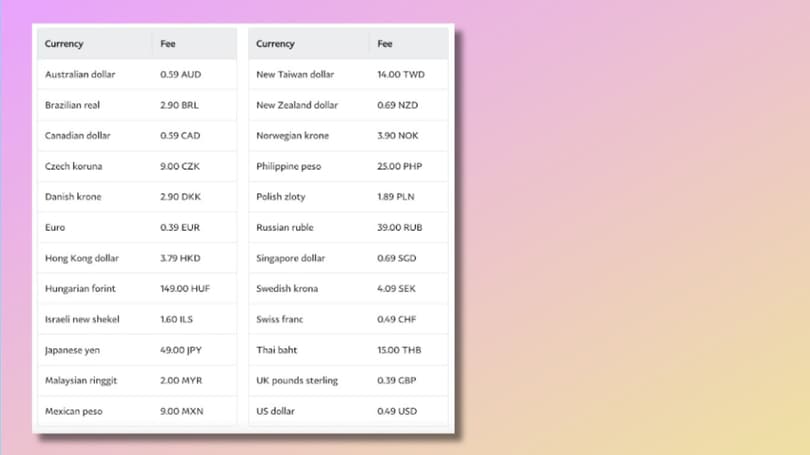Click the left table's Currency column header

[64, 44]
